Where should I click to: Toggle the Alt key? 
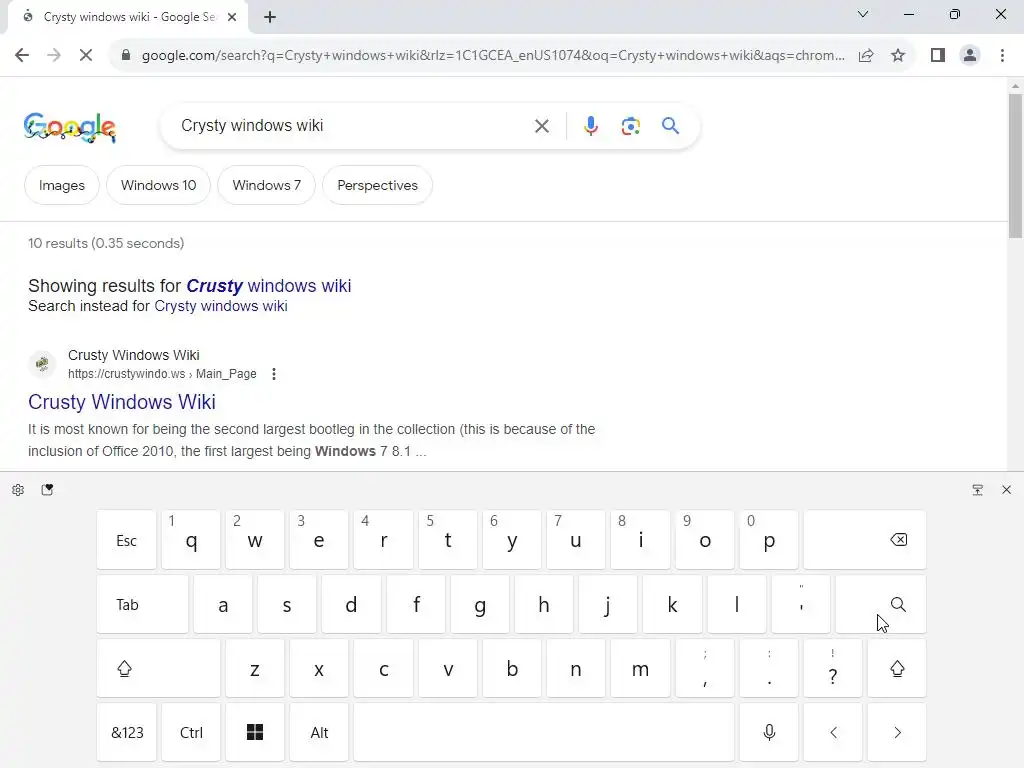click(x=319, y=732)
